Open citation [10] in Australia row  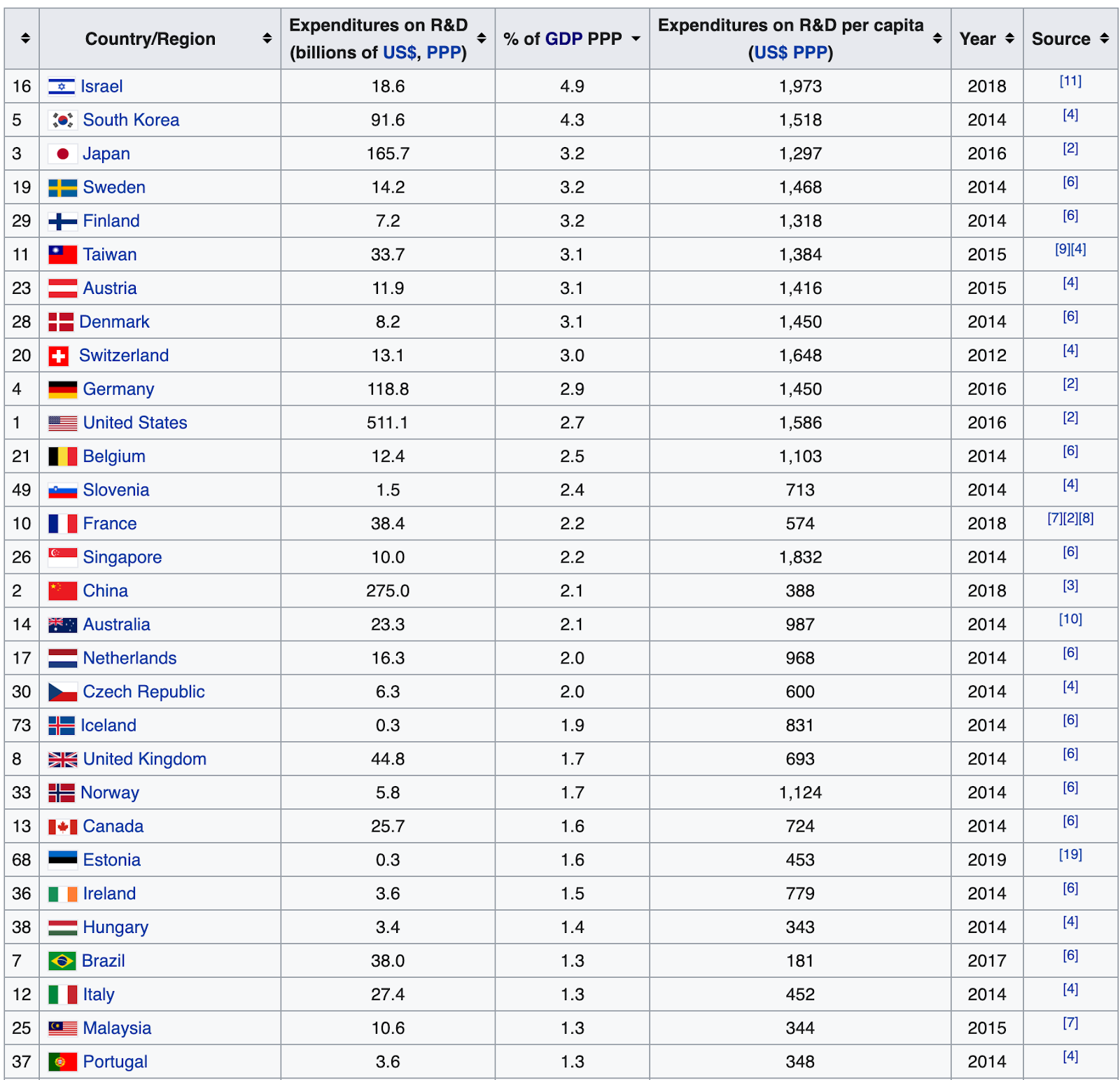click(x=1070, y=619)
